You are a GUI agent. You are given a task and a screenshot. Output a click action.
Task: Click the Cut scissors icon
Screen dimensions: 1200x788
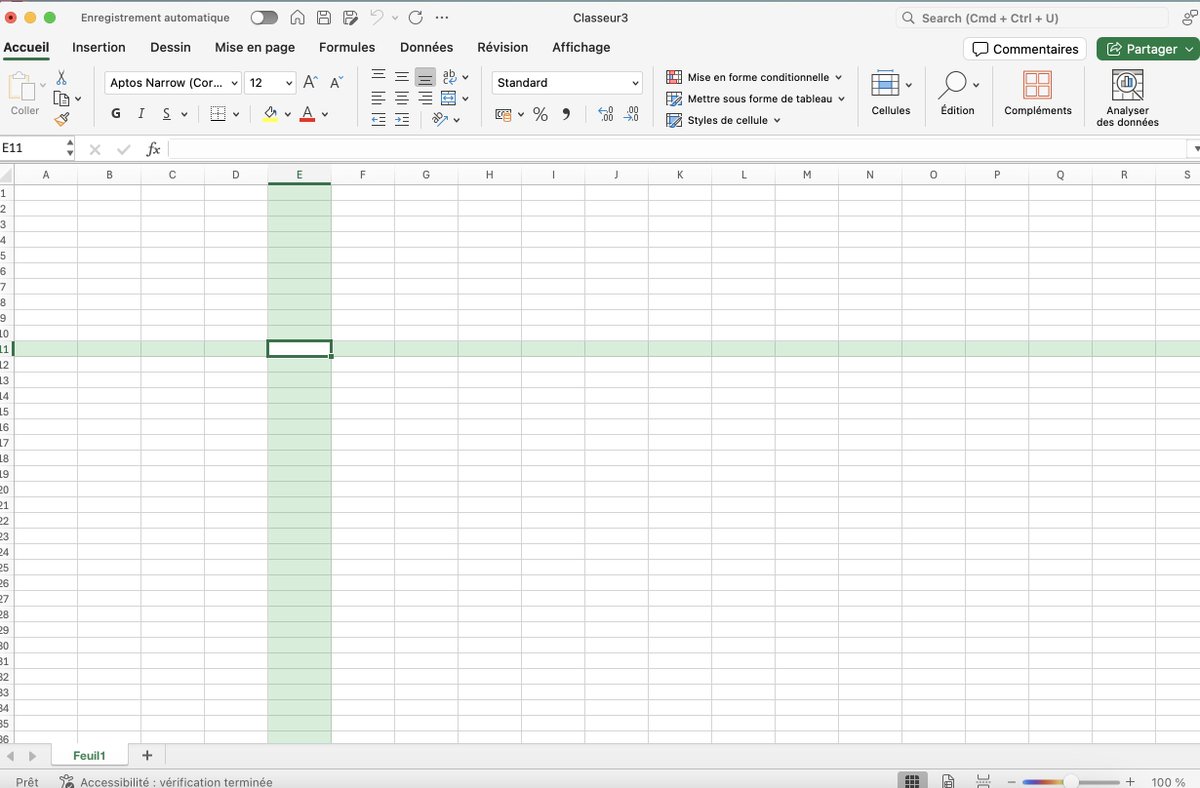[x=61, y=77]
